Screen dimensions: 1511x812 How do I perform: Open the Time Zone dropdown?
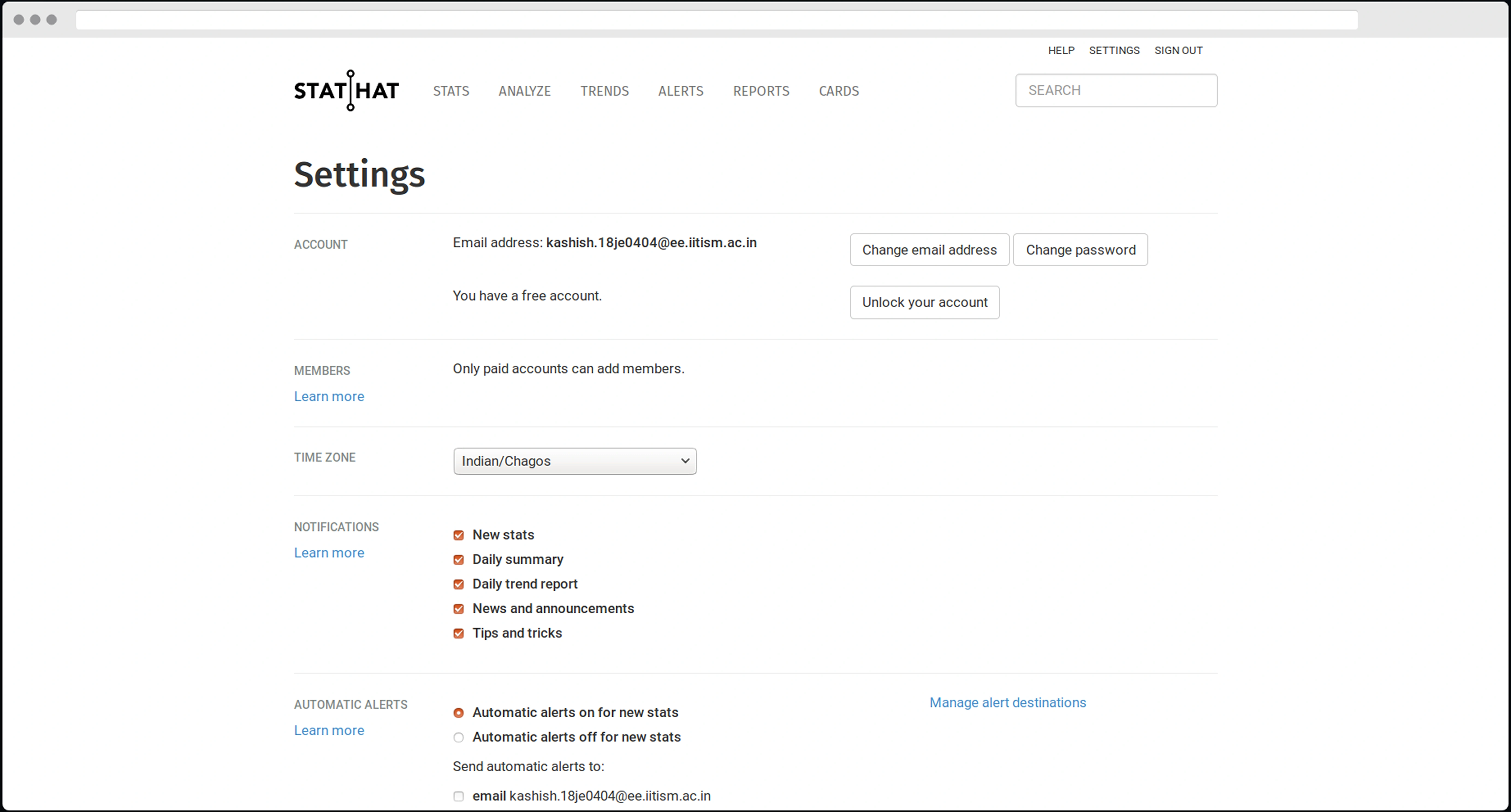click(x=574, y=461)
